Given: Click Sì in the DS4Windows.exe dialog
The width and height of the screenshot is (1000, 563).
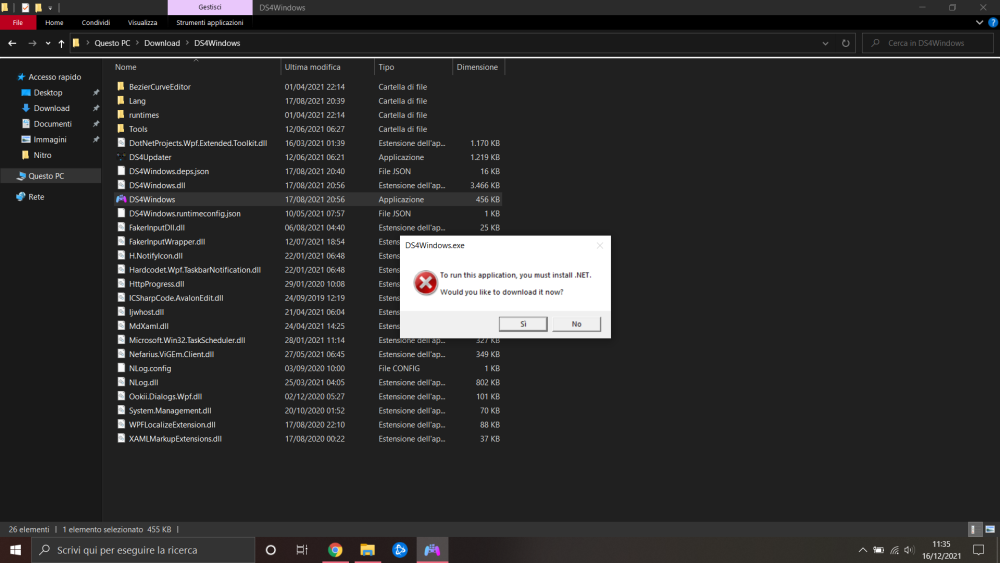Looking at the screenshot, I should (x=523, y=324).
